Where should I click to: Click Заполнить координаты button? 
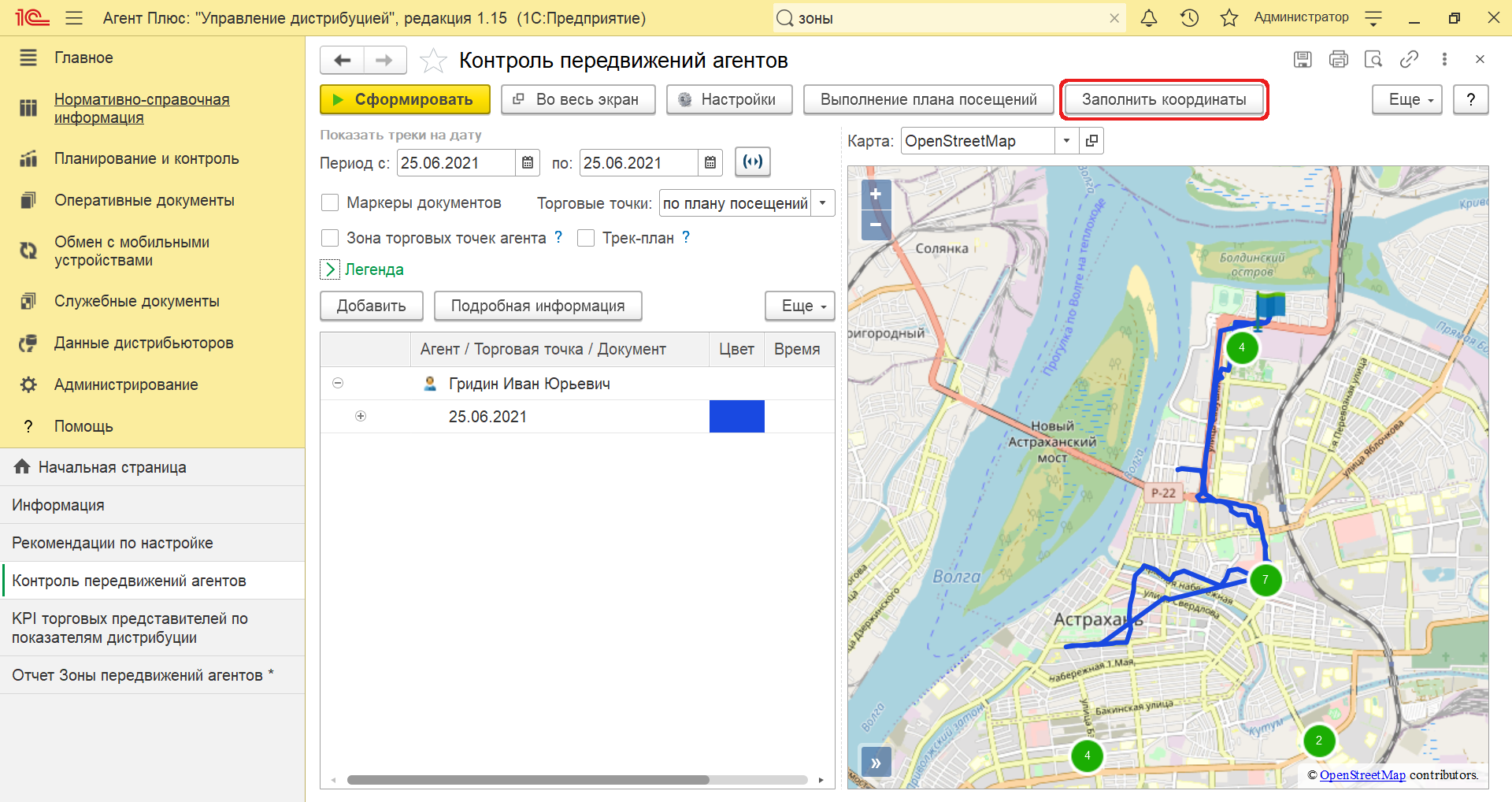(1164, 99)
